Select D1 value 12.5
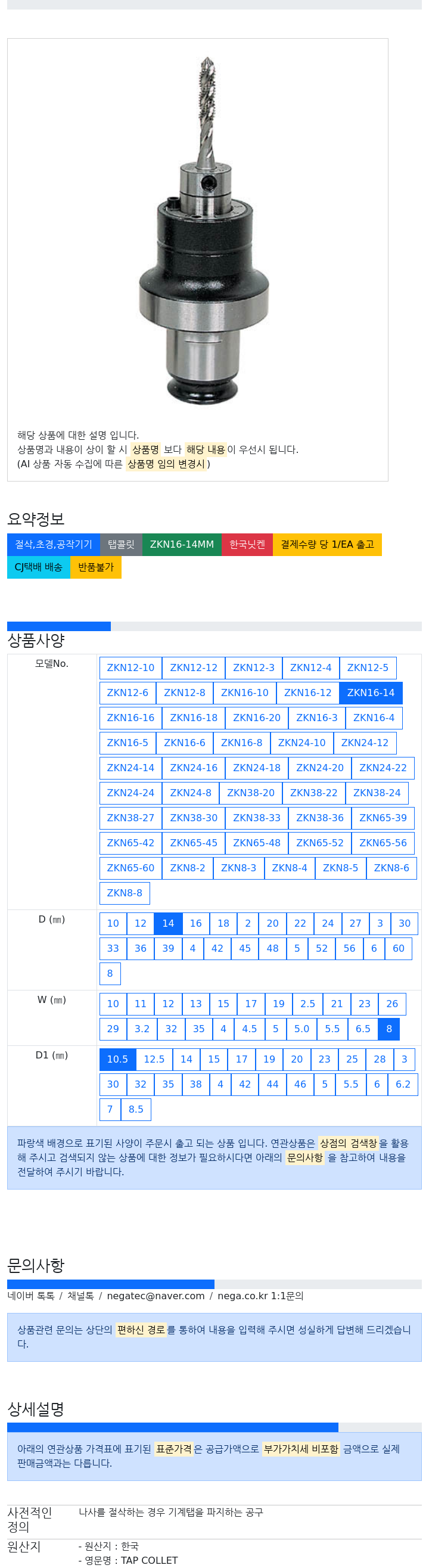 [x=154, y=1059]
